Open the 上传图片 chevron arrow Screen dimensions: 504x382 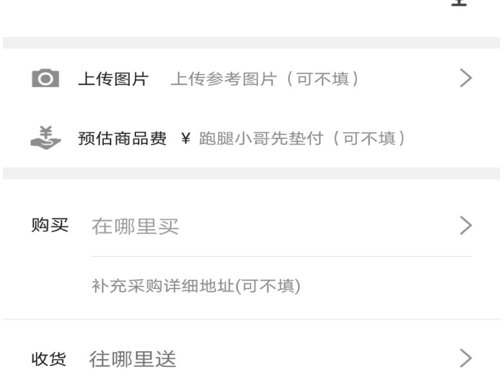(x=466, y=78)
